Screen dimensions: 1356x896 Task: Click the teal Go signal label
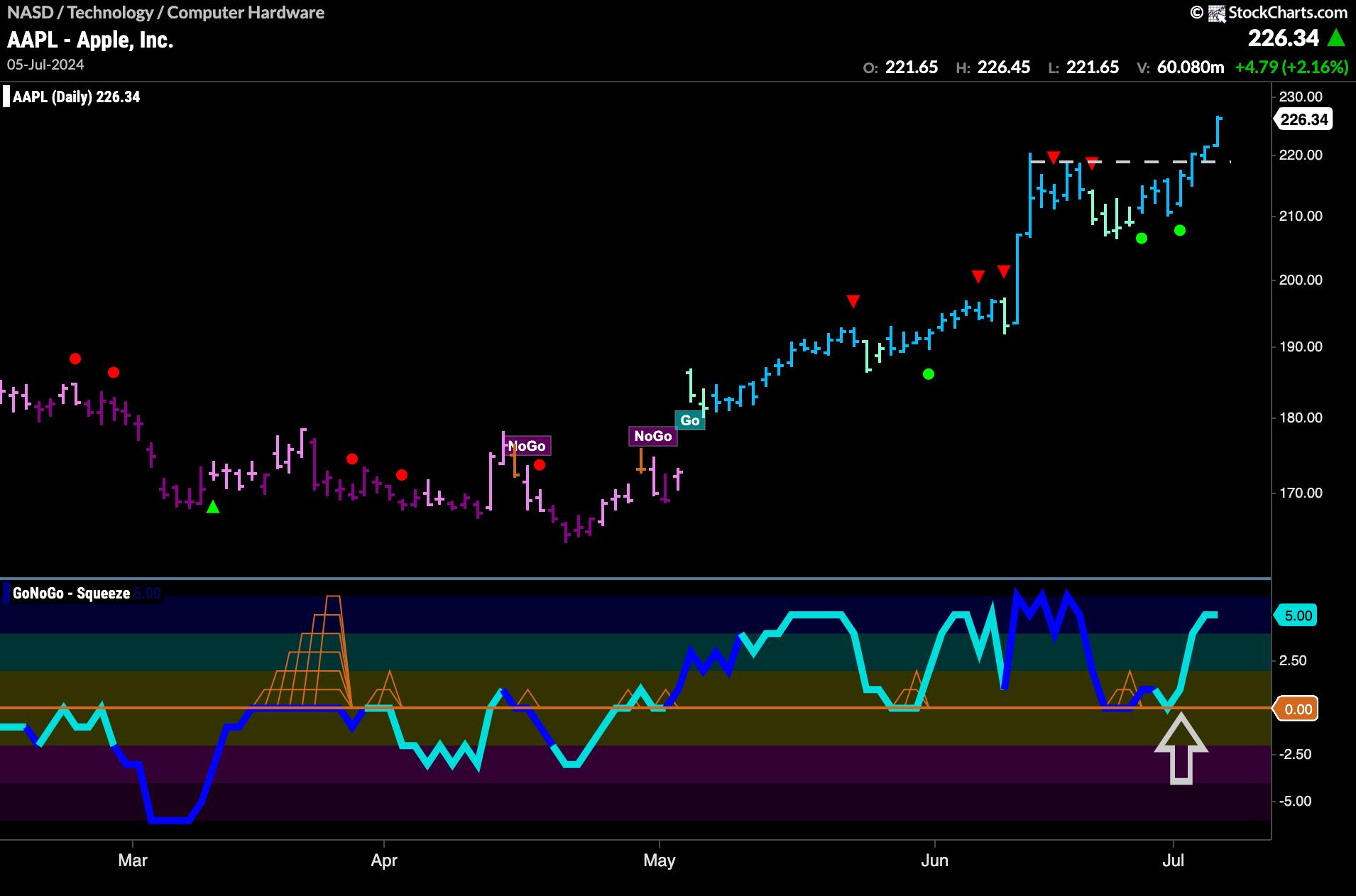coord(689,420)
